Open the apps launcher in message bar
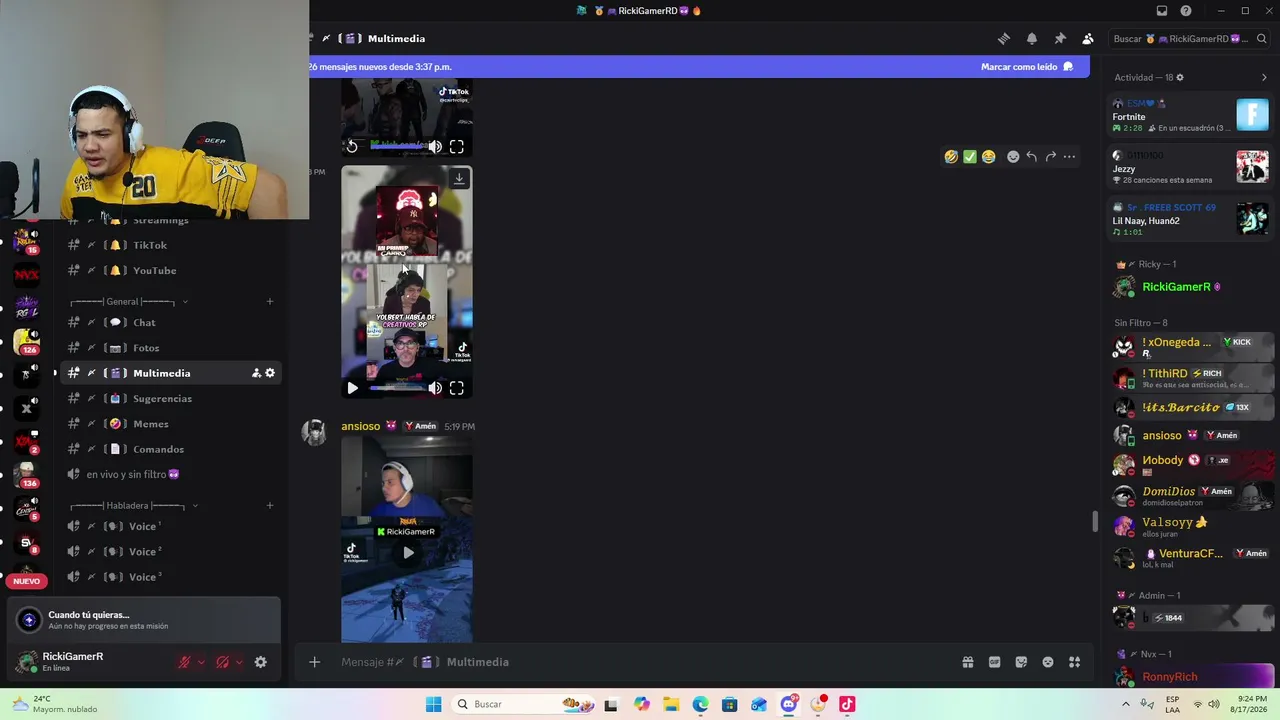Viewport: 1280px width, 720px height. tap(1075, 662)
